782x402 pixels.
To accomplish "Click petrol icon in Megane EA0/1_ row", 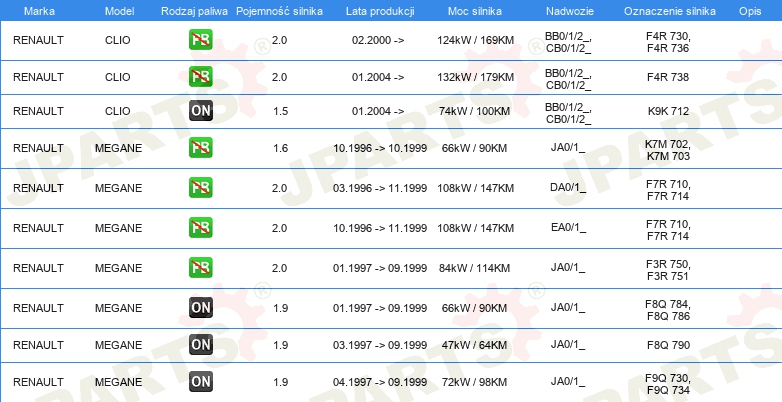I will (x=200, y=228).
